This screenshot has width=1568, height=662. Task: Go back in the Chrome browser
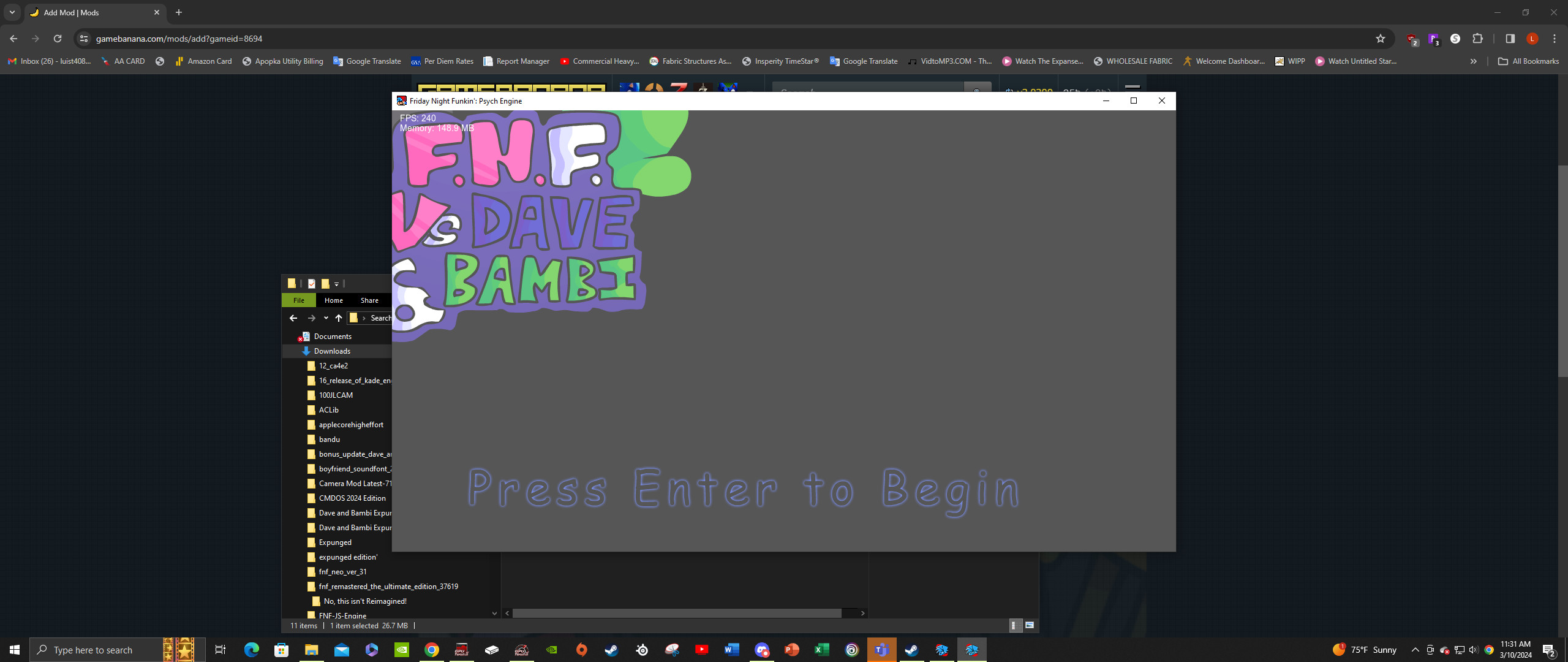tap(13, 39)
